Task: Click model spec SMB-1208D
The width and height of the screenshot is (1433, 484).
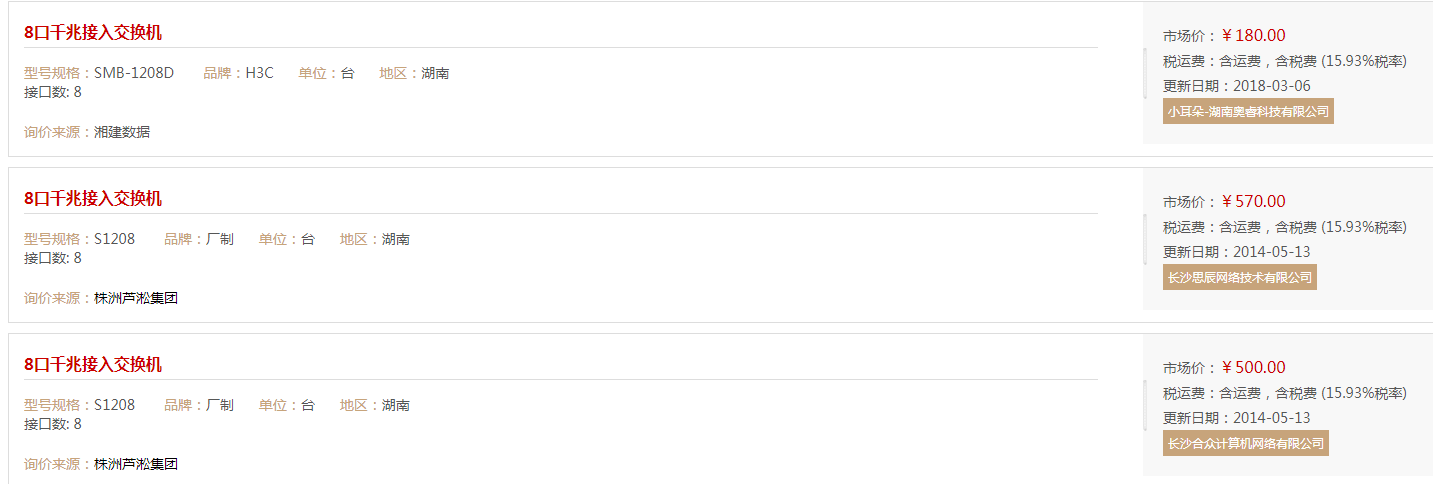Action: click(134, 73)
